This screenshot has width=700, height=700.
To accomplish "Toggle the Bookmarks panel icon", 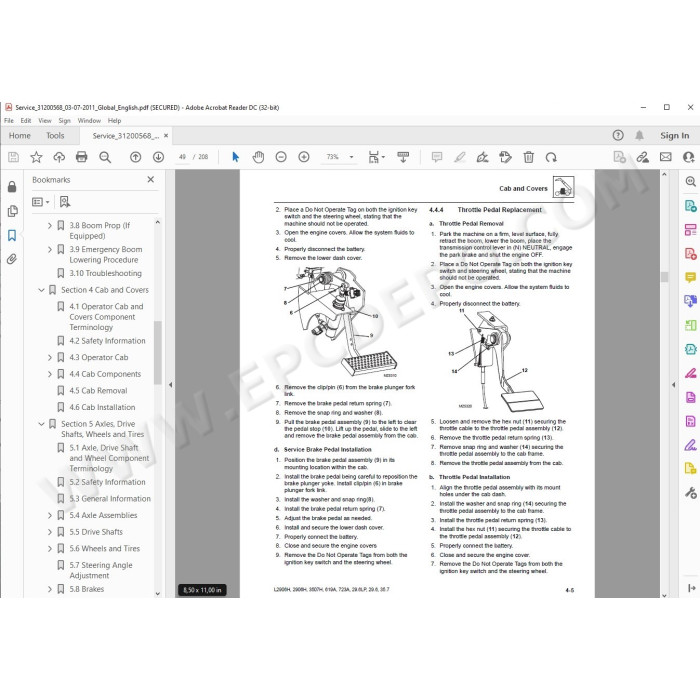I will point(12,235).
